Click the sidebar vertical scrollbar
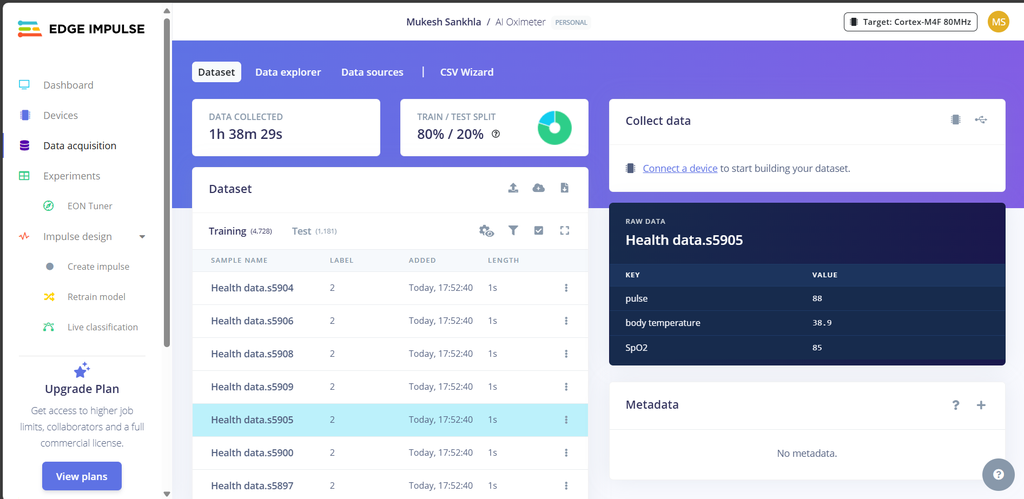This screenshot has height=499, width=1024. coord(167,183)
